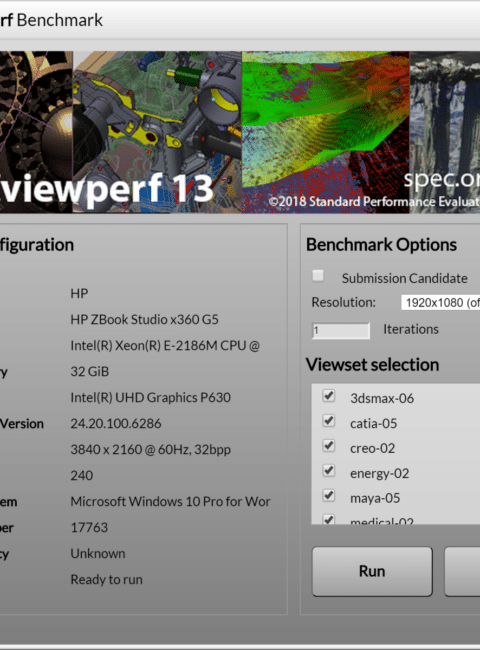Open the Resolution 1920x1080 dropdown
The image size is (480, 650).
coord(440,302)
